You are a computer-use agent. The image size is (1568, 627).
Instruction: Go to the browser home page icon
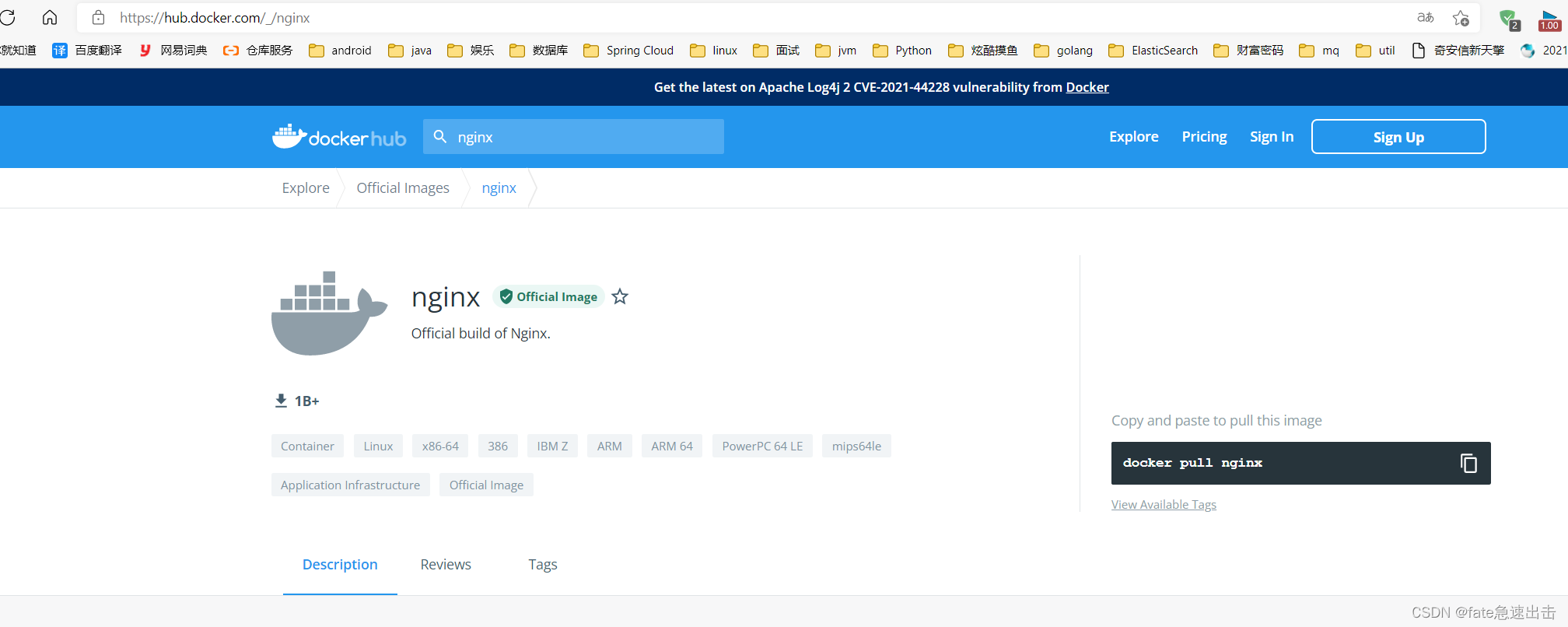[x=50, y=17]
